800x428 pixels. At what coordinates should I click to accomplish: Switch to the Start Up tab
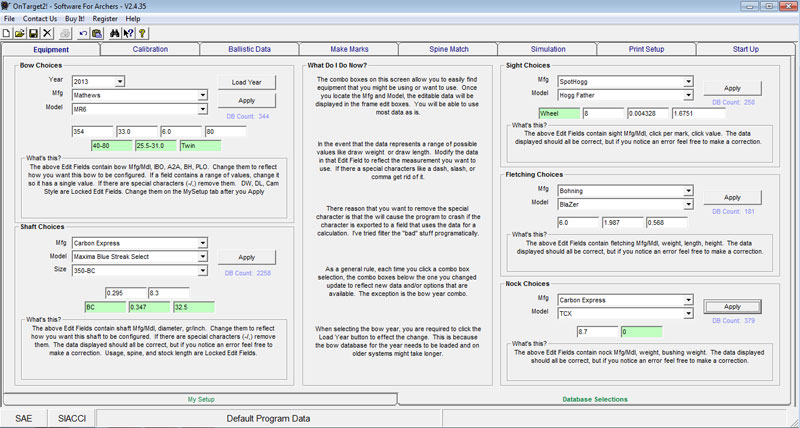tap(745, 49)
